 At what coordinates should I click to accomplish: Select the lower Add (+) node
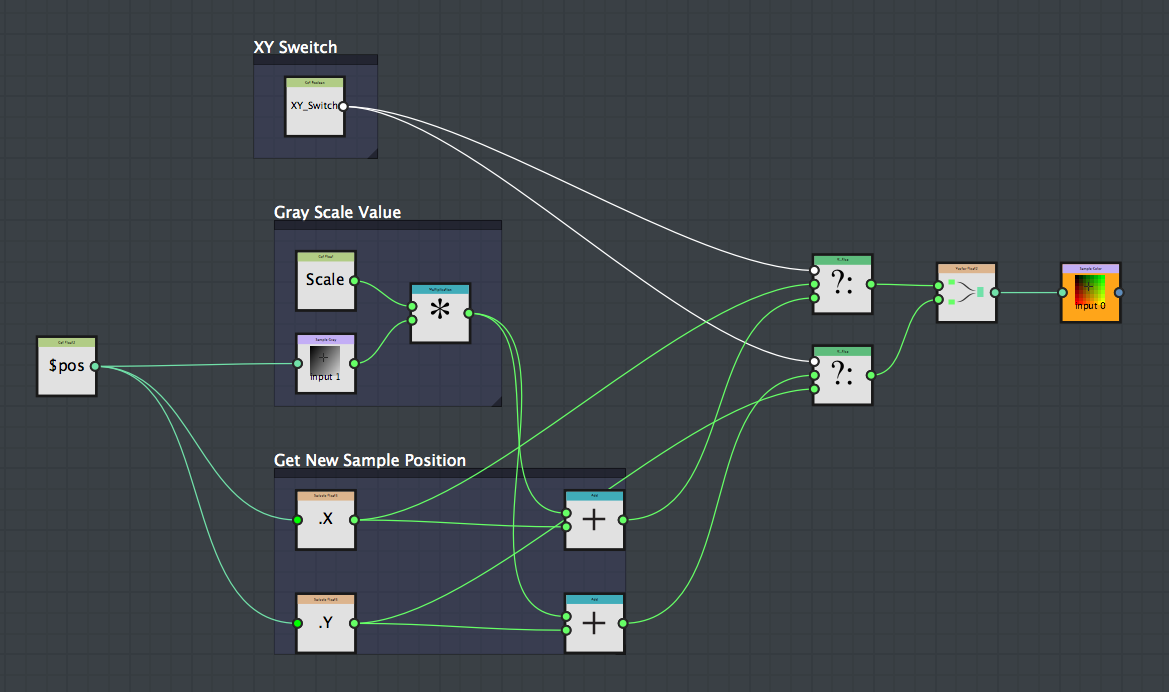[594, 623]
